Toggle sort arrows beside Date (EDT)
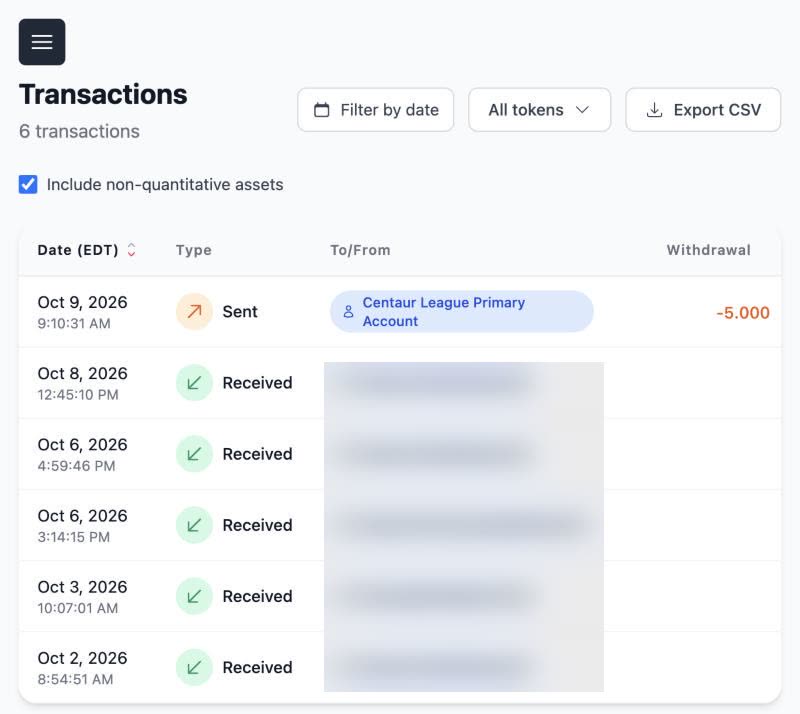The width and height of the screenshot is (800, 714). pyautogui.click(x=131, y=250)
